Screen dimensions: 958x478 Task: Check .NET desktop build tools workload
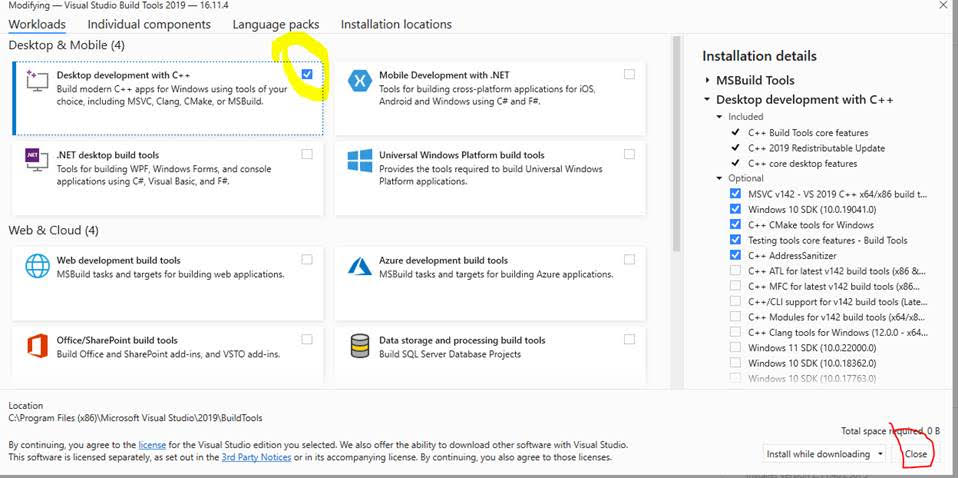pyautogui.click(x=307, y=154)
